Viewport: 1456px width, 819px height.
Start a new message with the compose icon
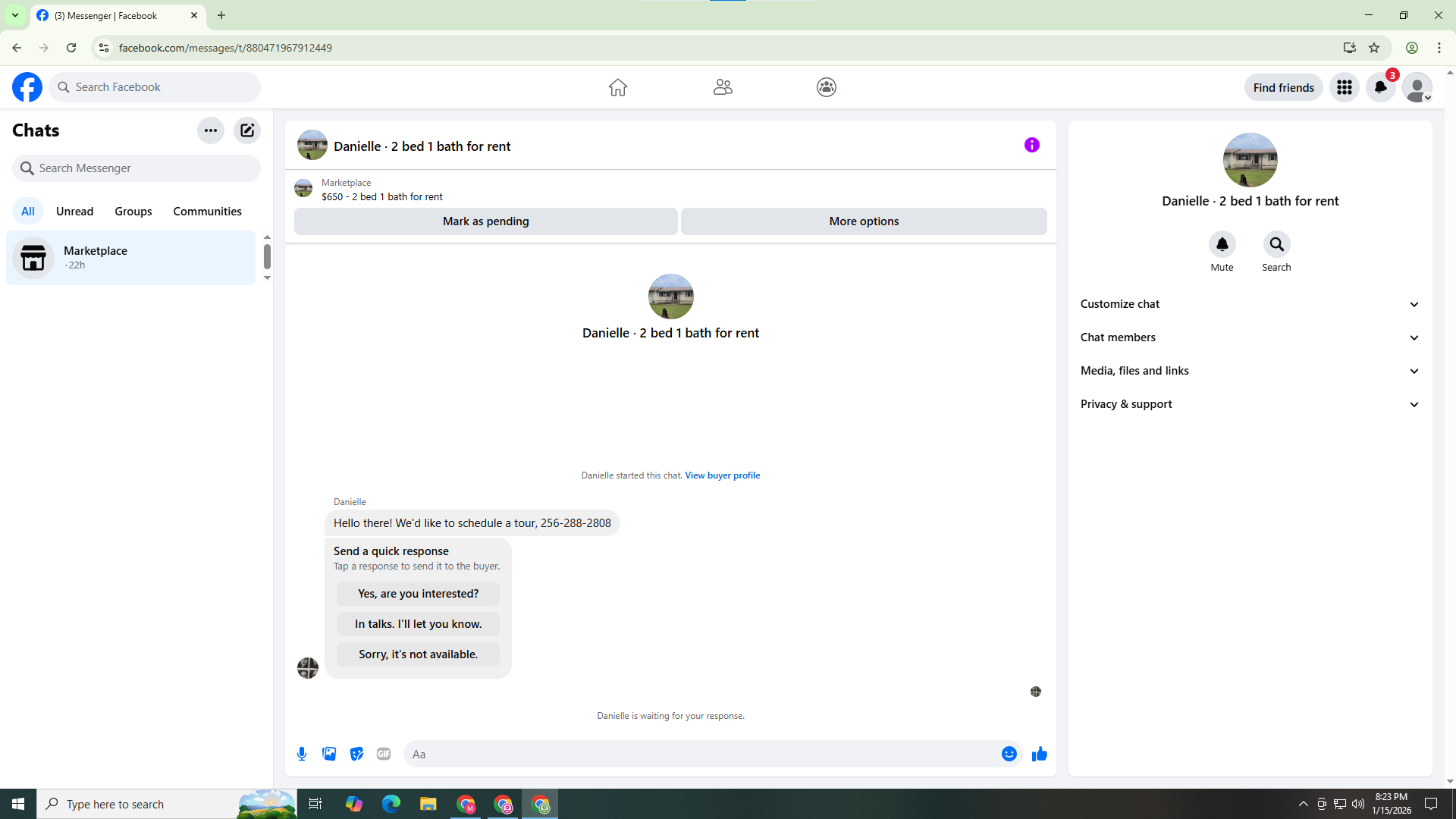247,130
